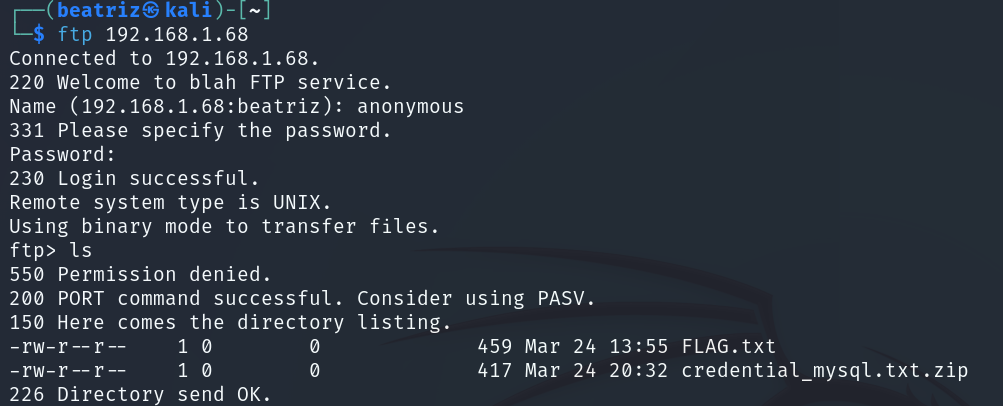Click the anonymous login name text

(410, 106)
